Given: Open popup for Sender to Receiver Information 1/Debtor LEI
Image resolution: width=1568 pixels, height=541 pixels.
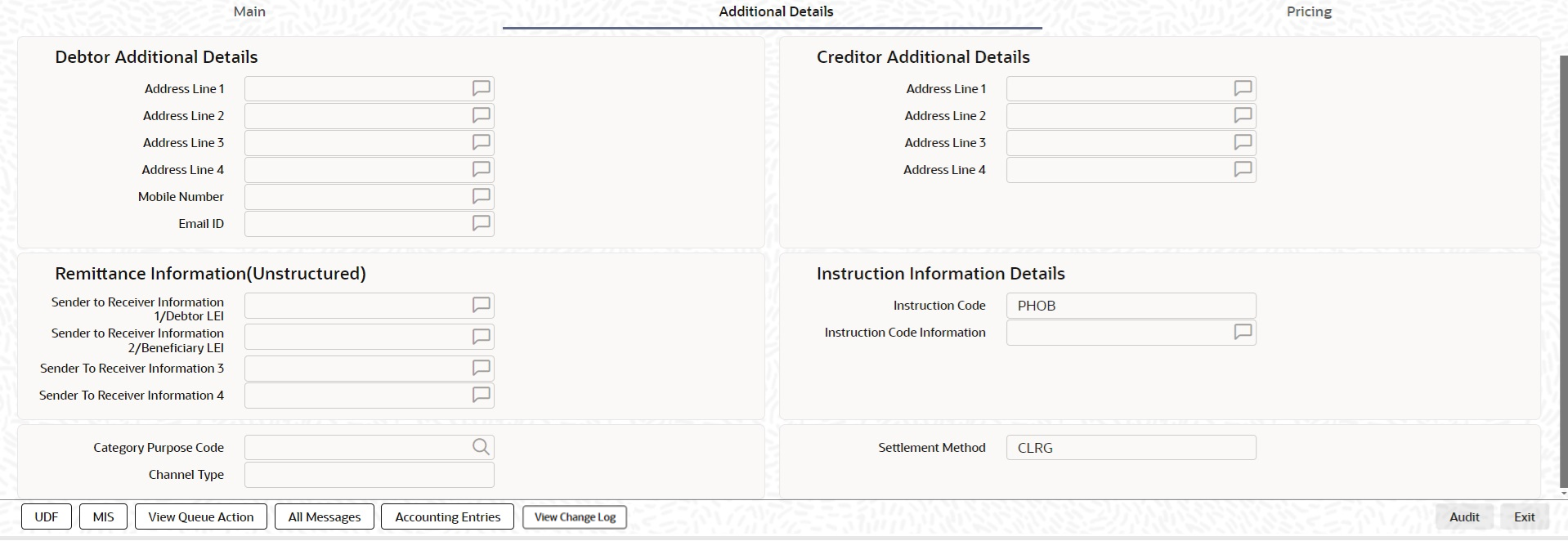Looking at the screenshot, I should 481,305.
